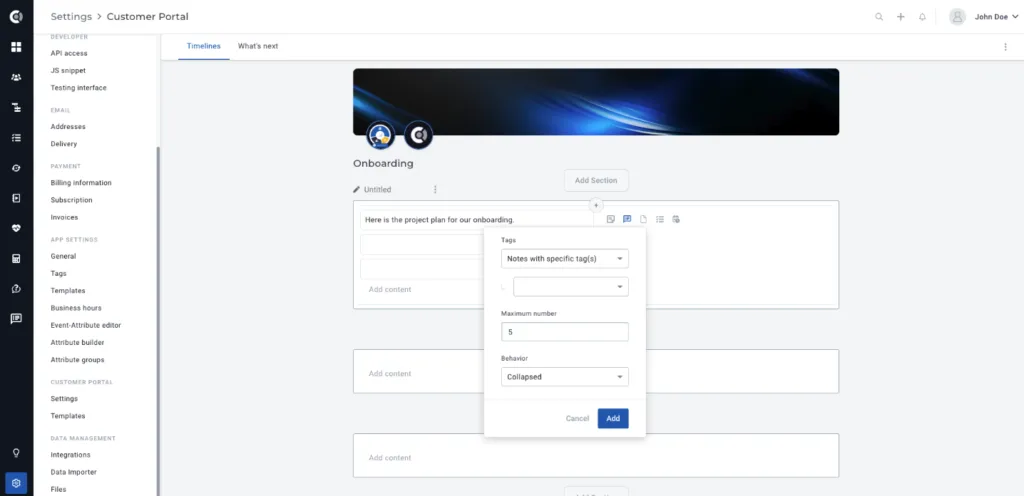1024x496 pixels.
Task: Open the circular sync icon in left rail
Action: (x=16, y=168)
